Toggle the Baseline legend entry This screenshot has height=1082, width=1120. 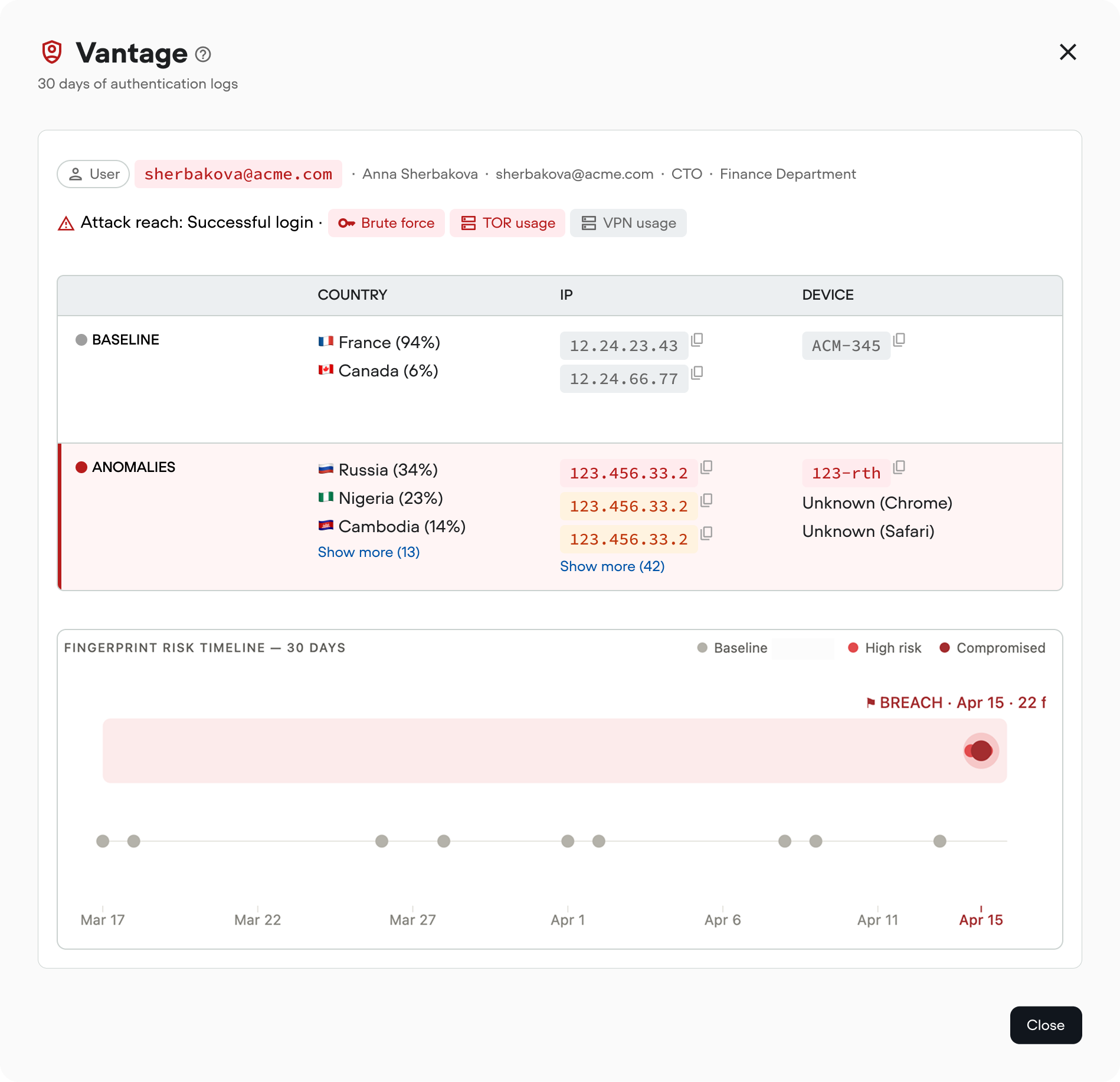[x=732, y=648]
